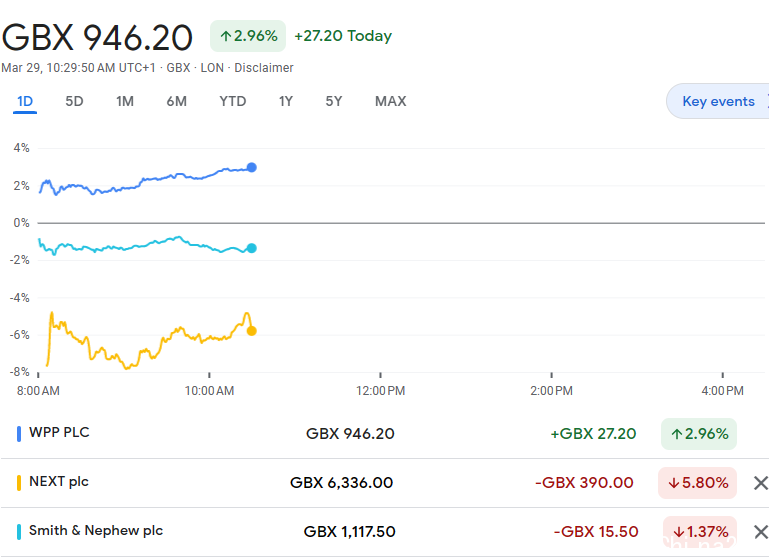Select the 1D time range tab

25,101
